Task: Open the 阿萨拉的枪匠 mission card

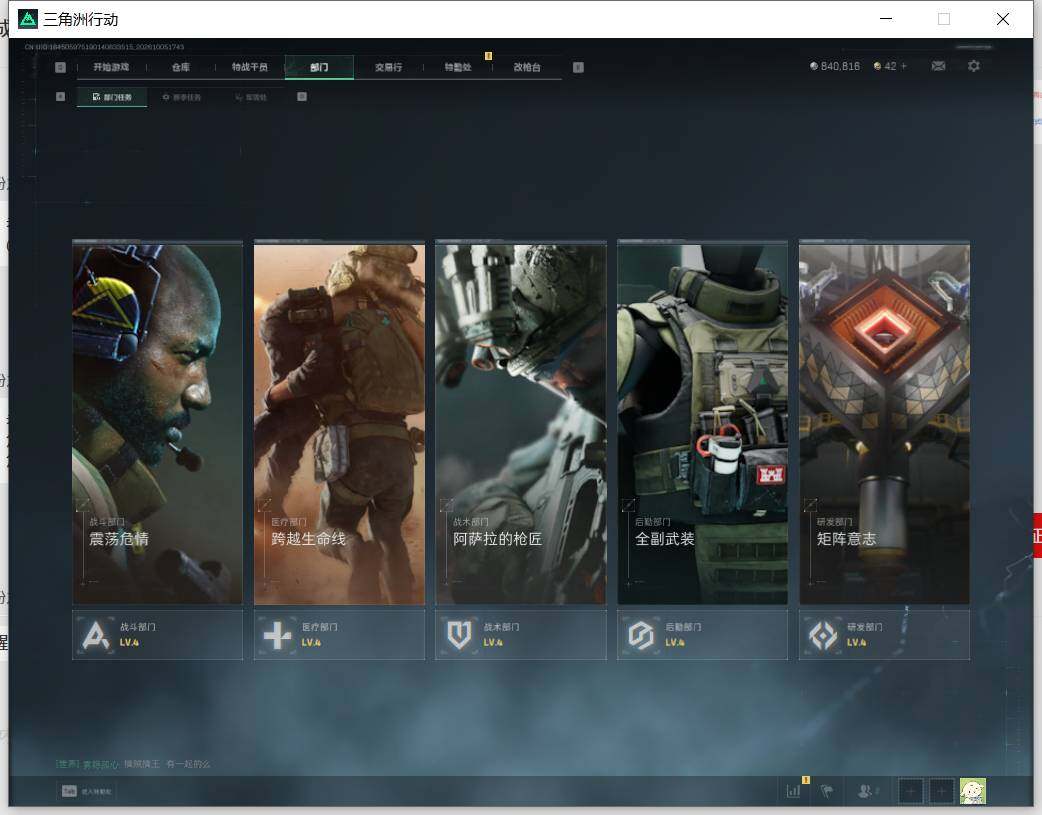Action: tap(521, 423)
